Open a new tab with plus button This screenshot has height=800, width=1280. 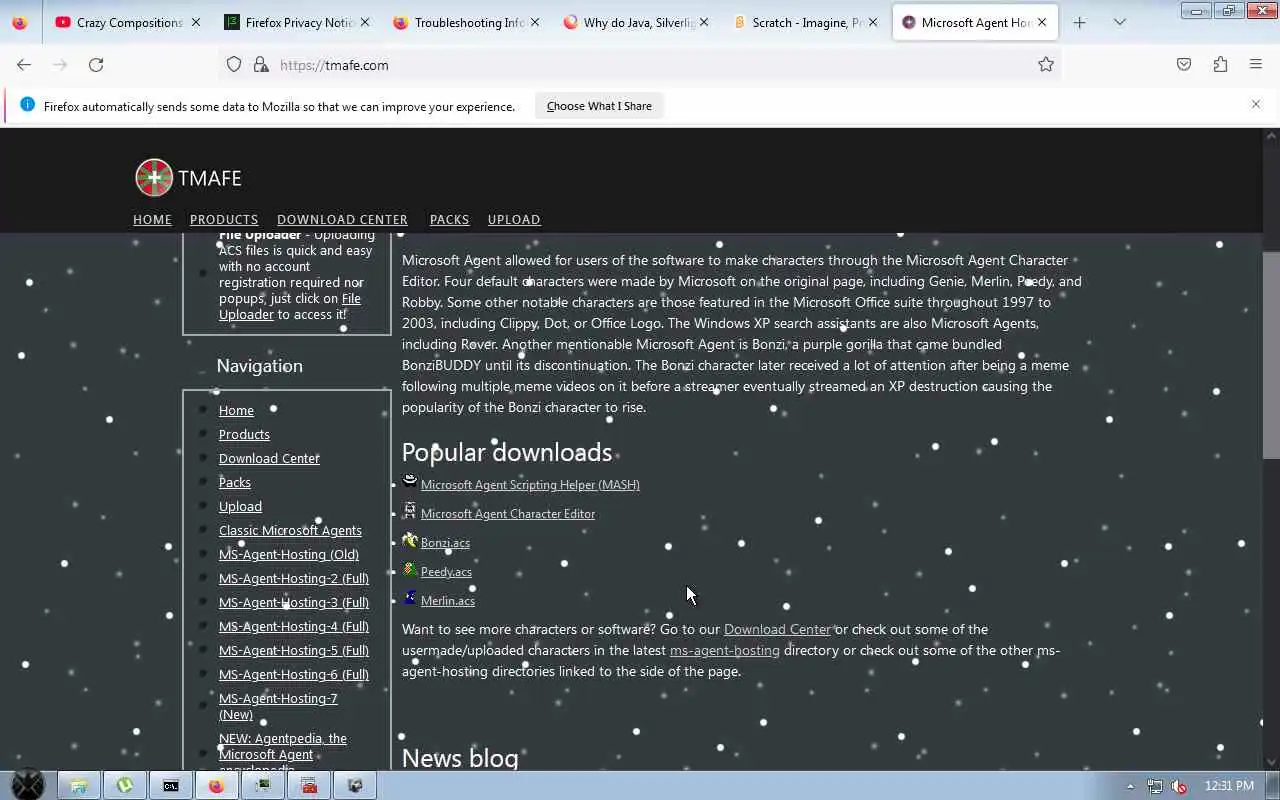(1079, 22)
